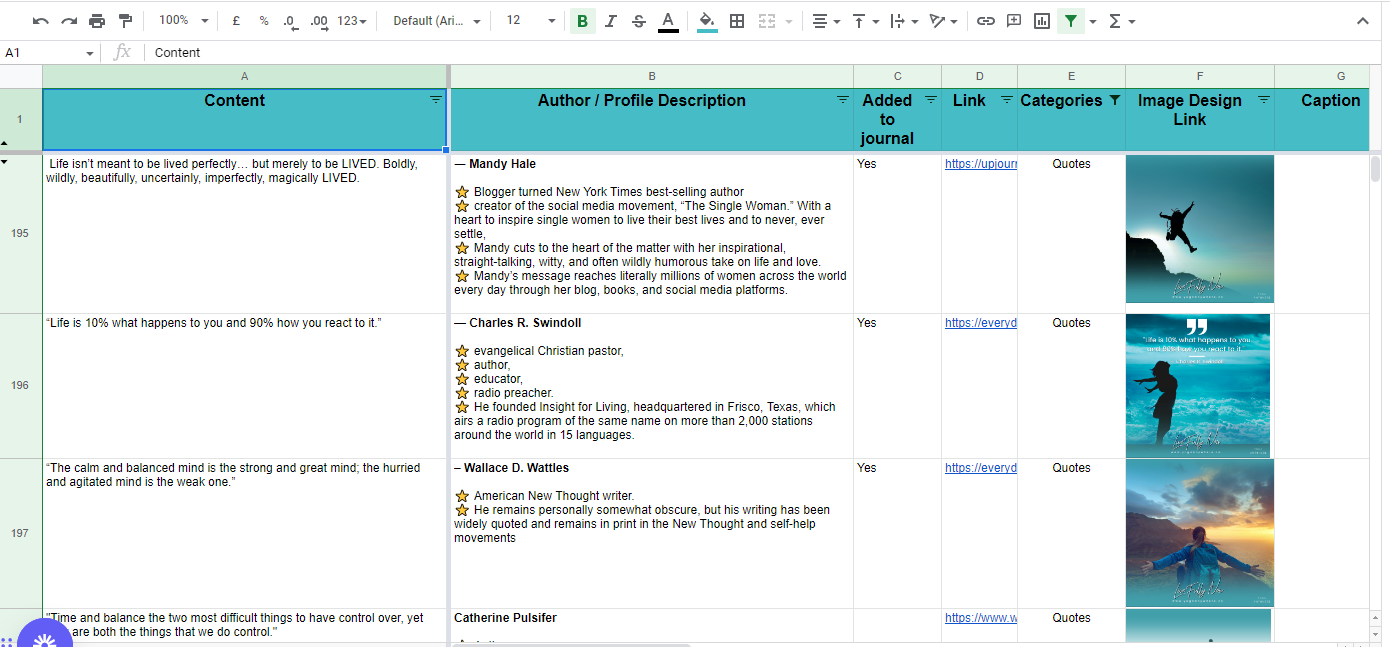Open the upjourn link in row 195
Screen dimensions: 1390x647
(980, 164)
